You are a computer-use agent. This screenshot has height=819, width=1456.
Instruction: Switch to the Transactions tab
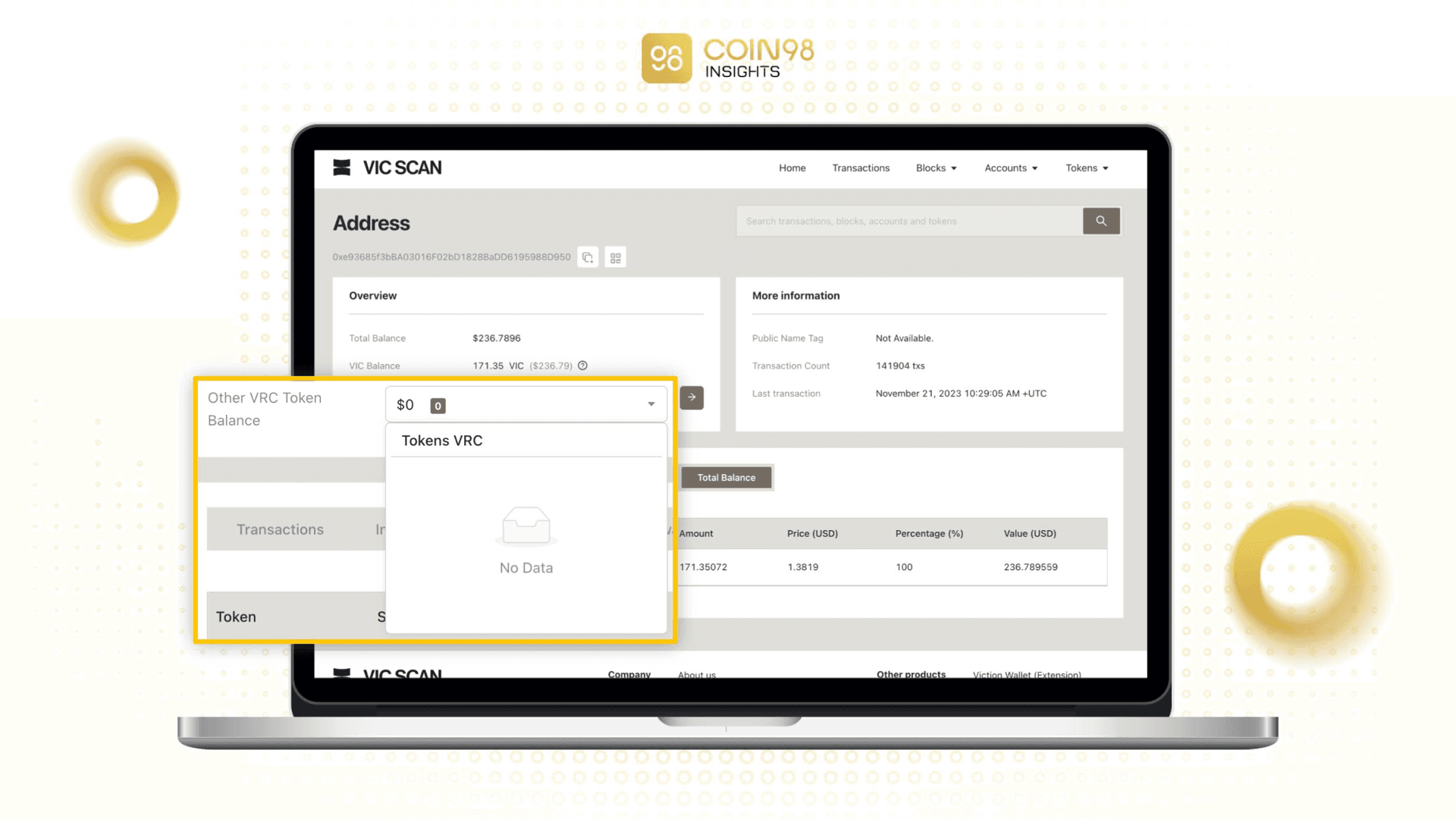click(x=280, y=529)
